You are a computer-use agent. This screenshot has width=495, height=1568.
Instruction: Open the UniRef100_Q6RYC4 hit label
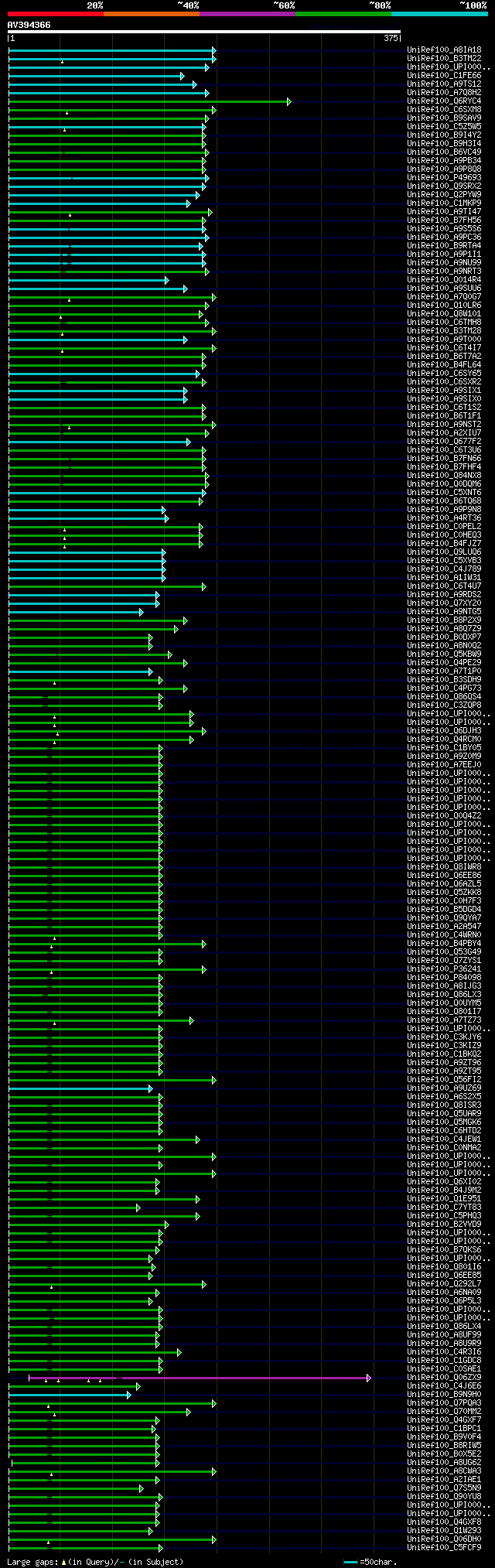pyautogui.click(x=444, y=101)
